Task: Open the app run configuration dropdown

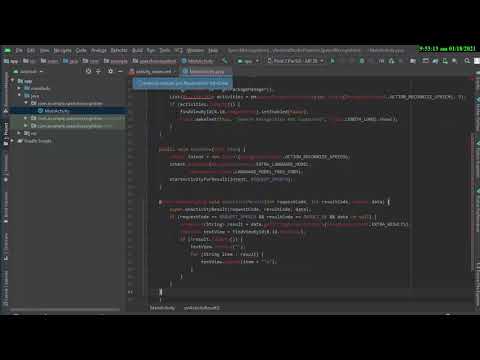Action: pos(248,61)
